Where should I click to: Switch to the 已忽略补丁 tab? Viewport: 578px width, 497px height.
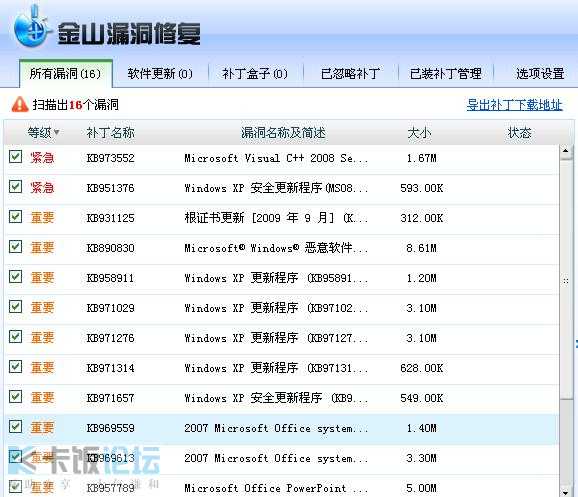tap(350, 74)
